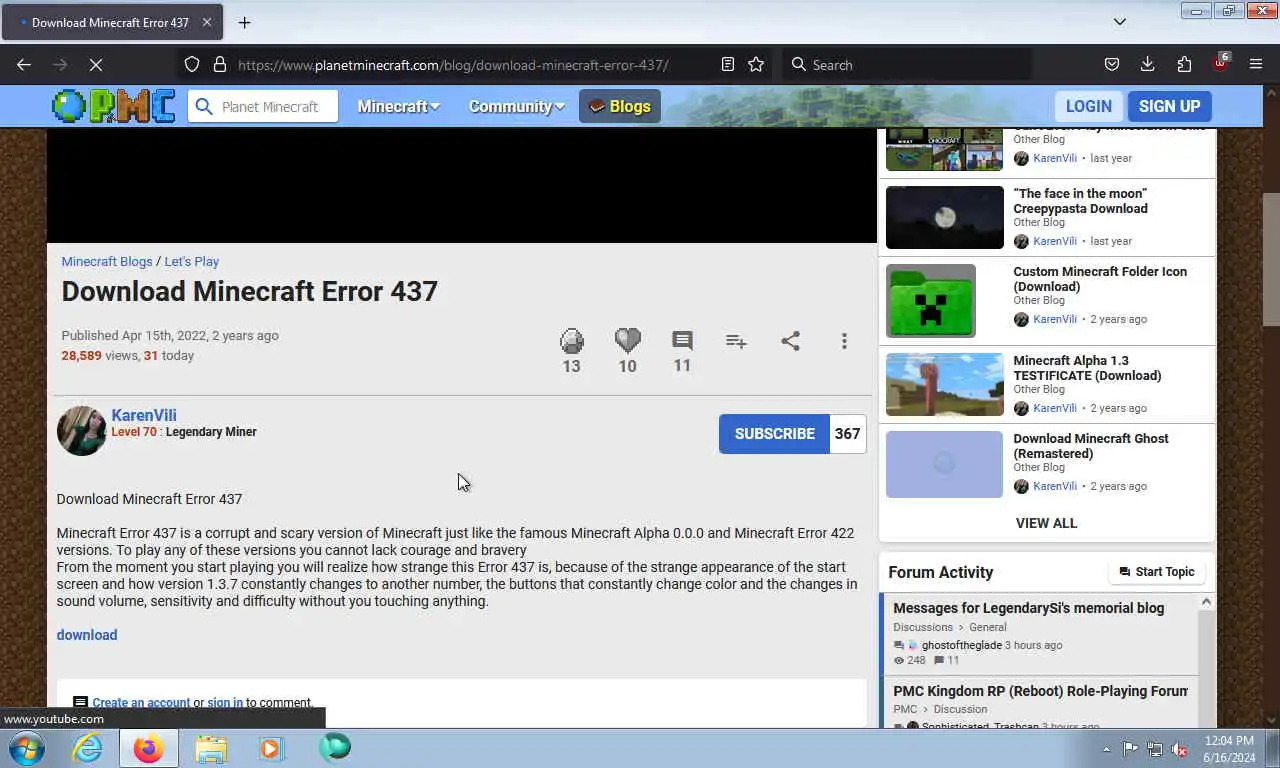Click the green creeper folder thumbnail
The image size is (1280, 768).
tap(930, 301)
